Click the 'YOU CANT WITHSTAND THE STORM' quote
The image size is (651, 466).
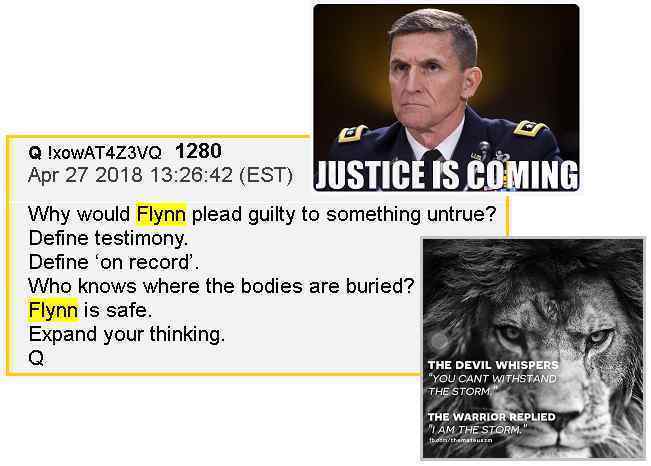(492, 385)
